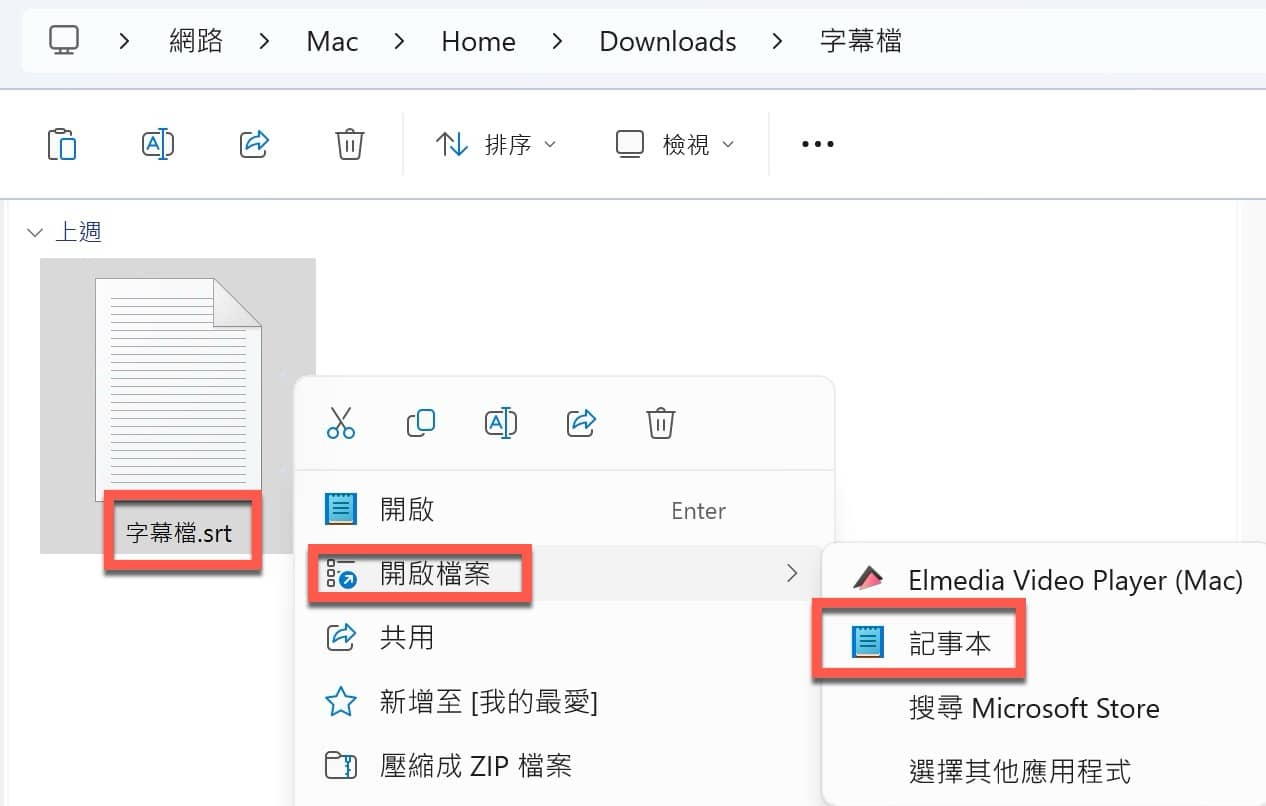Open the 檢視 view dropdown
The height and width of the screenshot is (806, 1266).
tap(675, 145)
